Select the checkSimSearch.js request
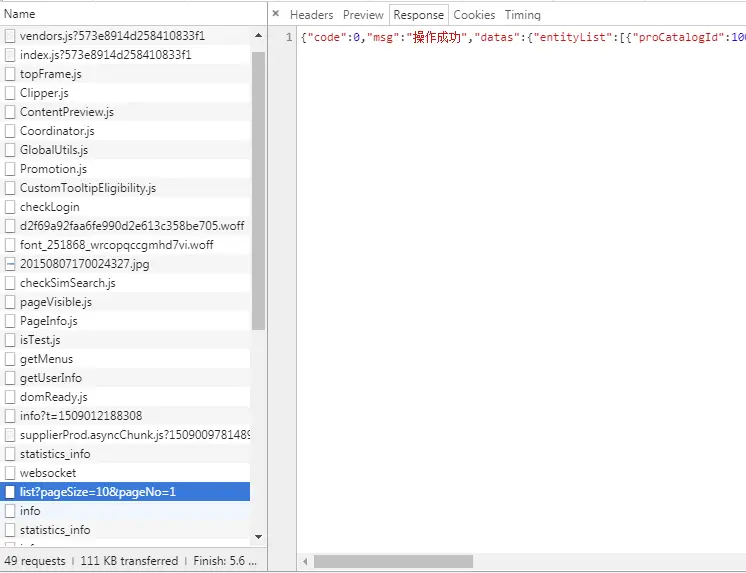 125,283
